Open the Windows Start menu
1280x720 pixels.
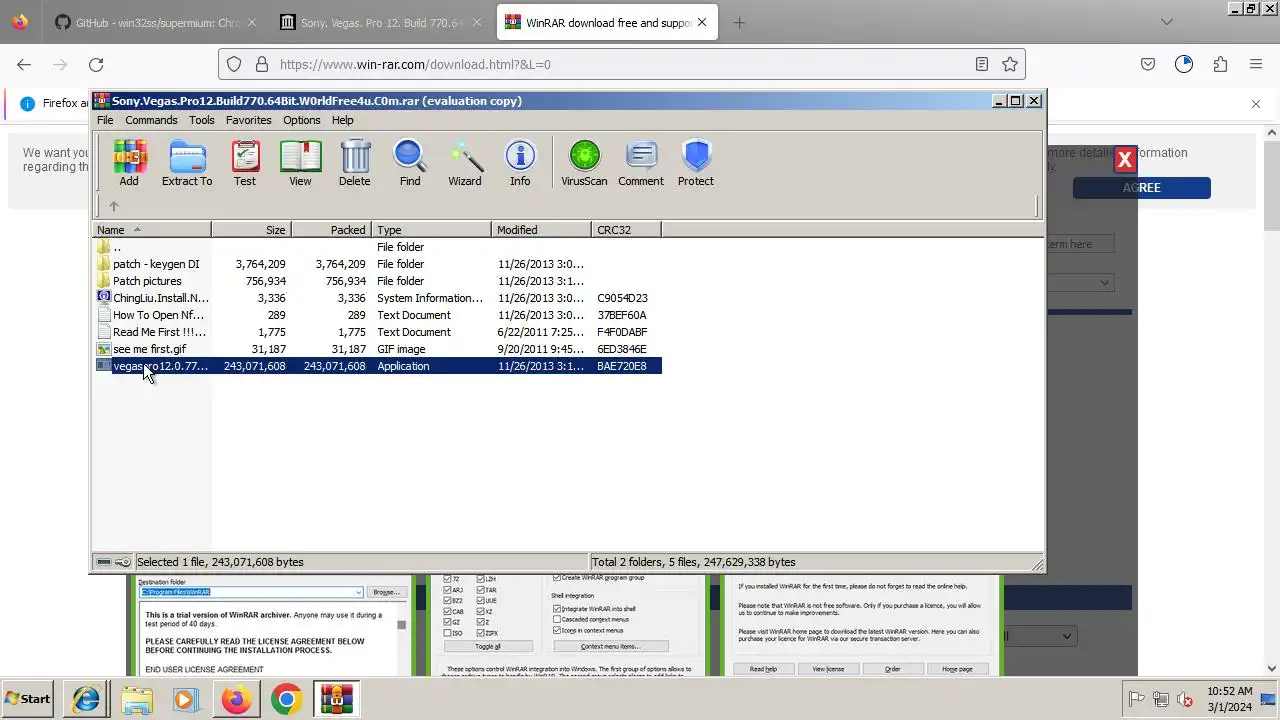click(x=28, y=699)
